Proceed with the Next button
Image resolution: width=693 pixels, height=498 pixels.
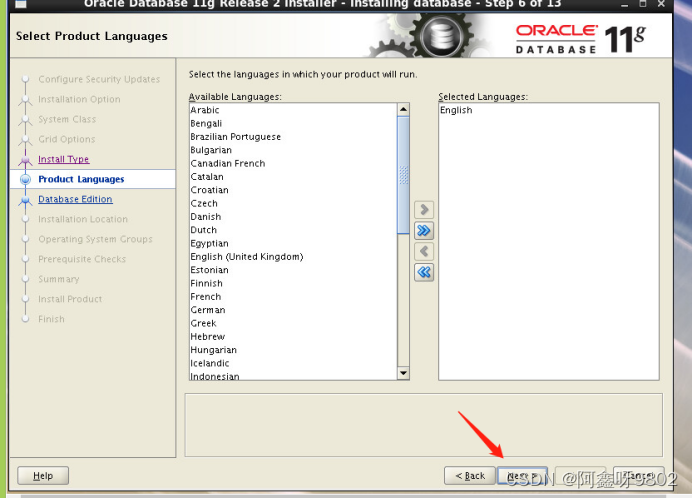522,476
